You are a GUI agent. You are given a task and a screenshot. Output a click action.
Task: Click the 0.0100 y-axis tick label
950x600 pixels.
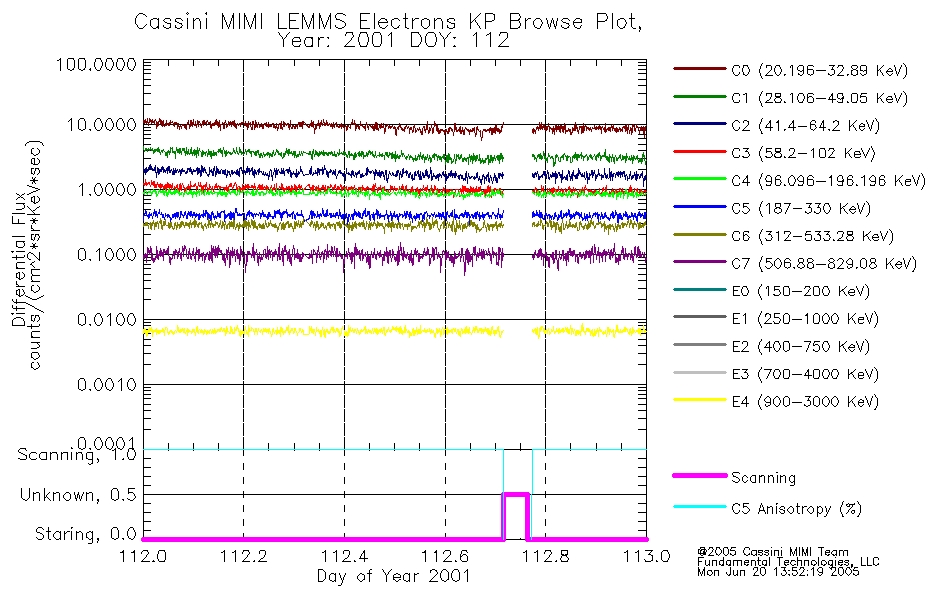click(107, 320)
